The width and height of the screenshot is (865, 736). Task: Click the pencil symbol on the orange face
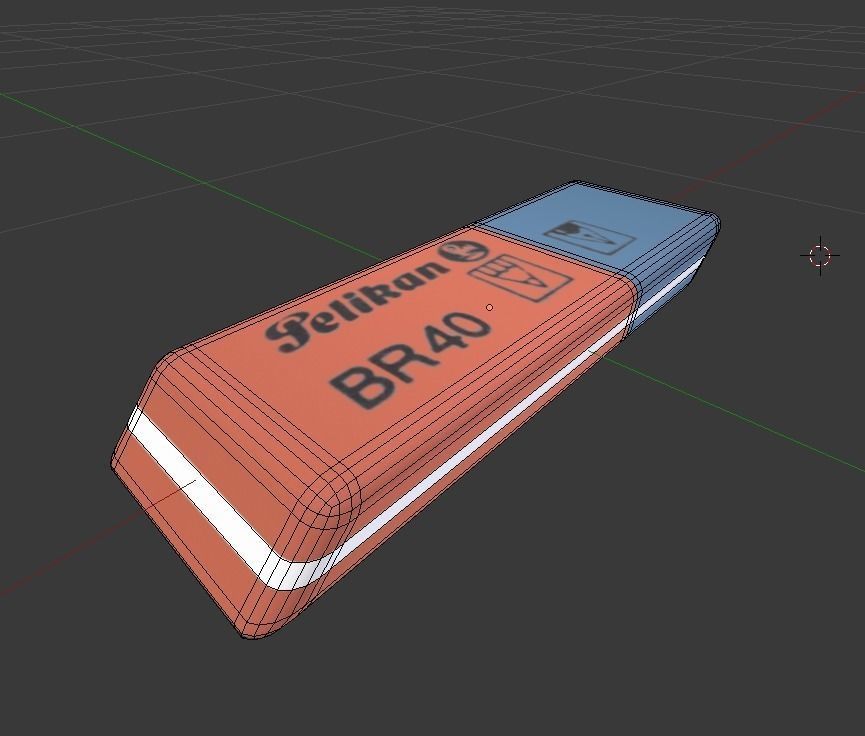[x=521, y=277]
